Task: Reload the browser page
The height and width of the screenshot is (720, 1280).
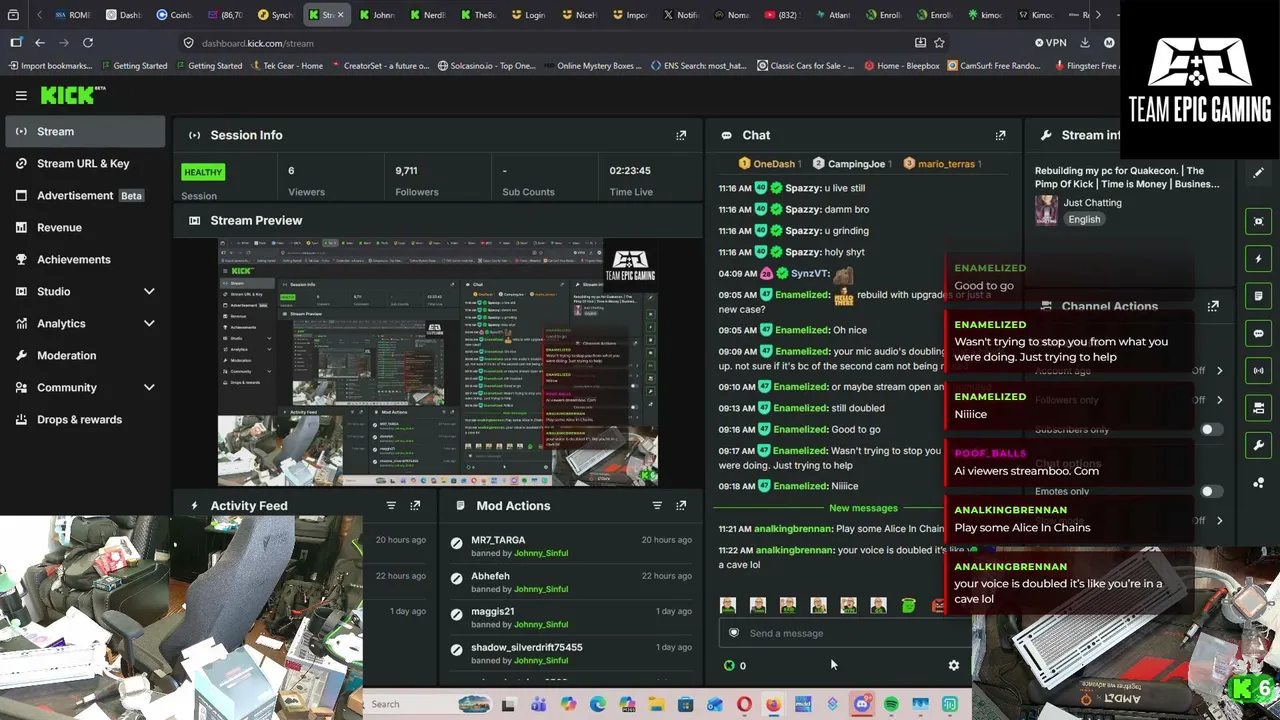Action: click(88, 42)
